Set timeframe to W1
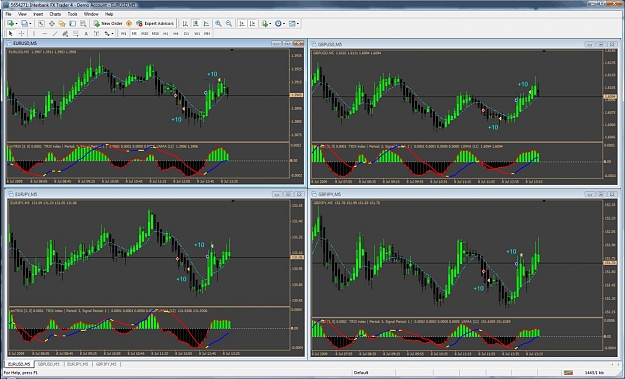Screen dimensions: 625x379 [x=197, y=33]
